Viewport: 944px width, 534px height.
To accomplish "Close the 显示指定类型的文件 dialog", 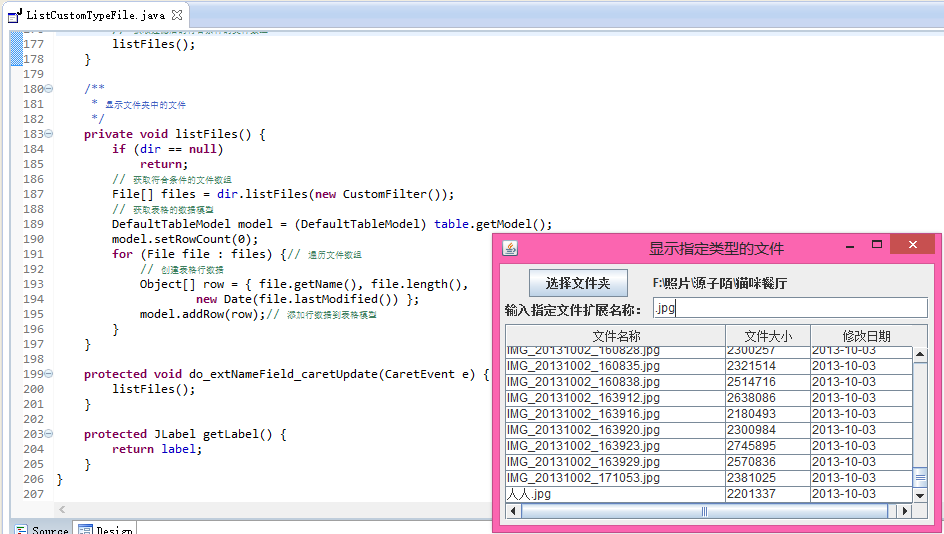I will tap(913, 244).
